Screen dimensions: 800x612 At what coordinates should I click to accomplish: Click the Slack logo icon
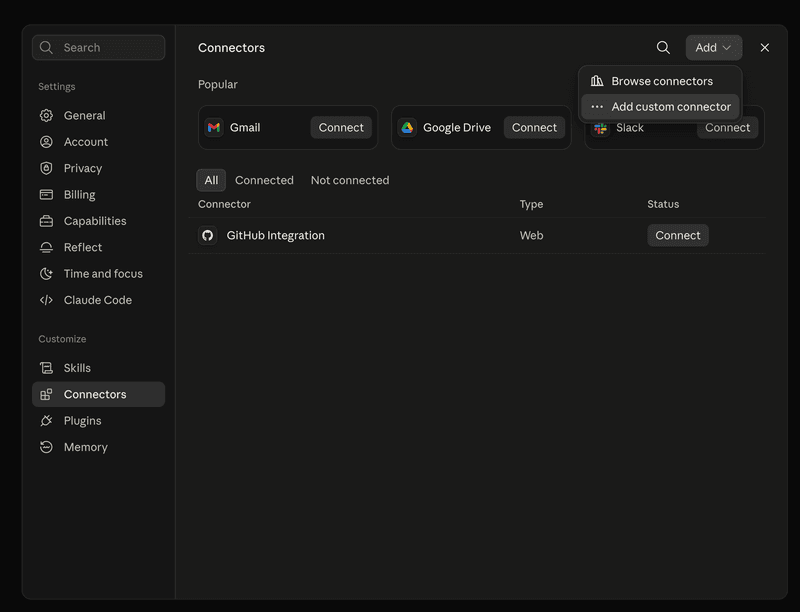coord(601,128)
